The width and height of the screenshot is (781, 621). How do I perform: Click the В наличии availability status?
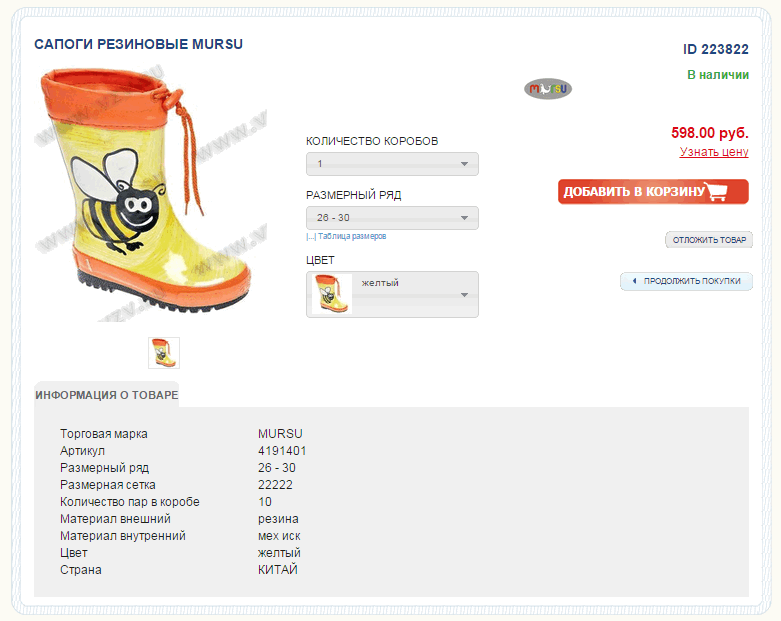coord(718,75)
